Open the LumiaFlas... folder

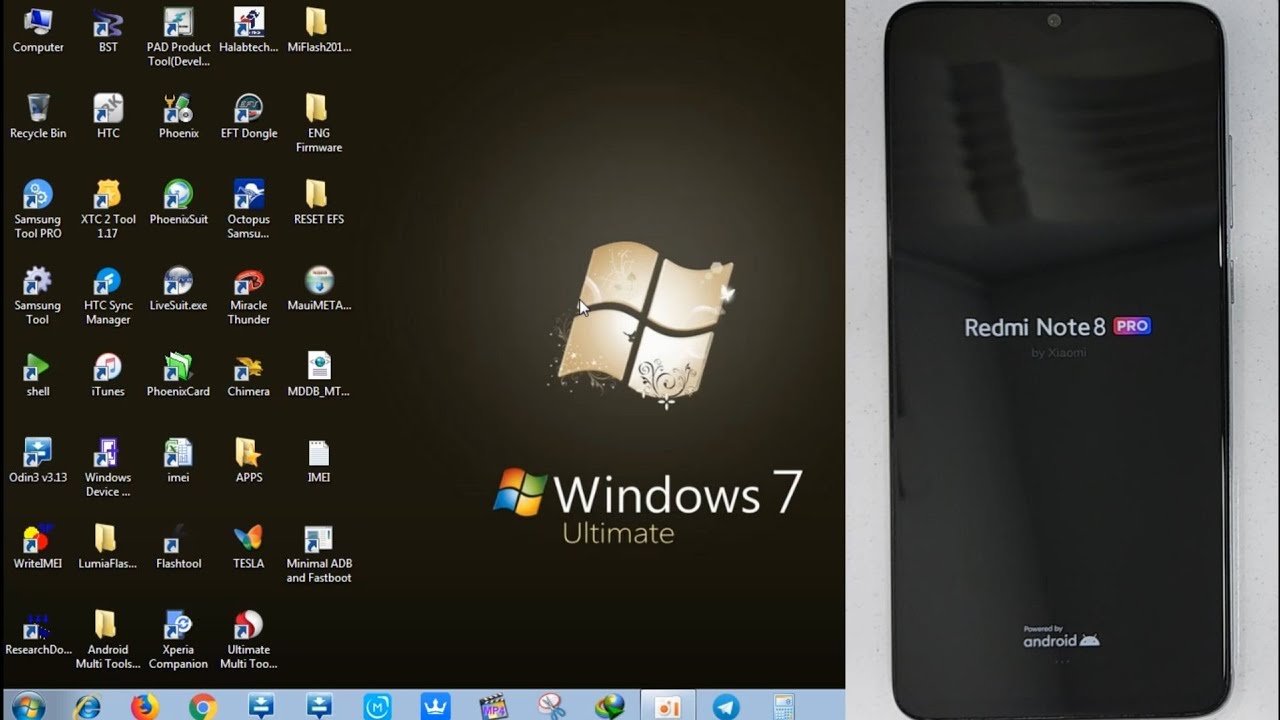(x=108, y=546)
